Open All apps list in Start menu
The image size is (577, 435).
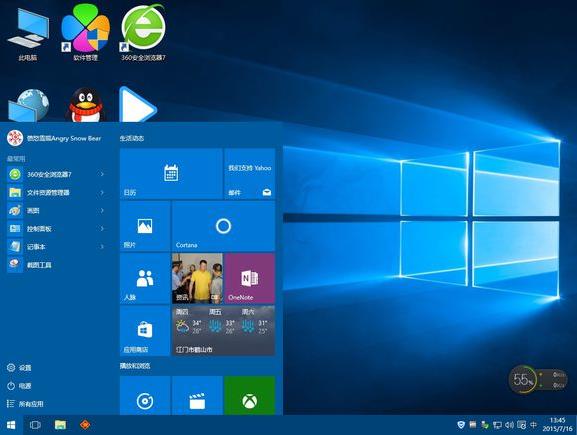tap(25, 404)
